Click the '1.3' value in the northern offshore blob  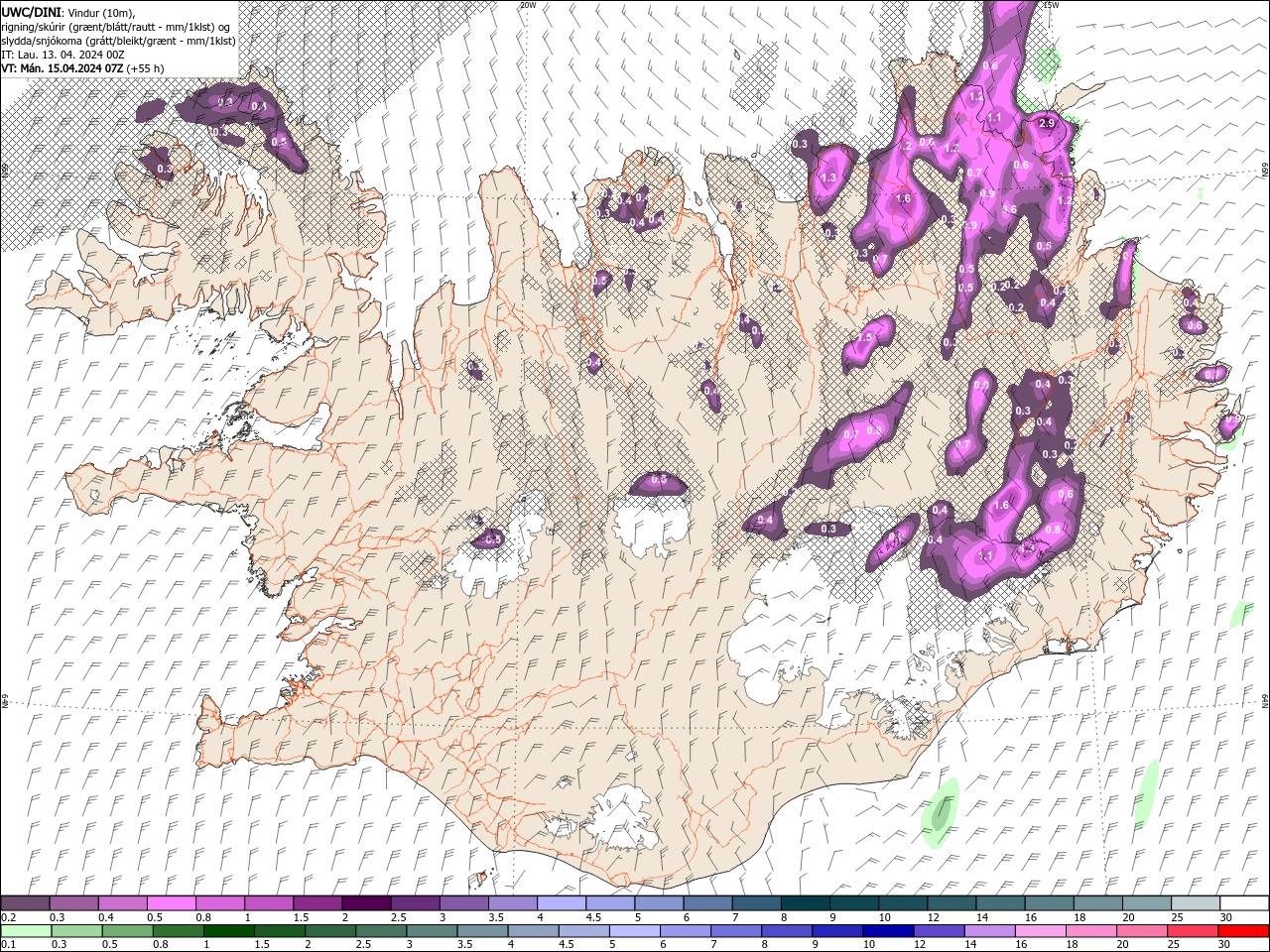[829, 178]
